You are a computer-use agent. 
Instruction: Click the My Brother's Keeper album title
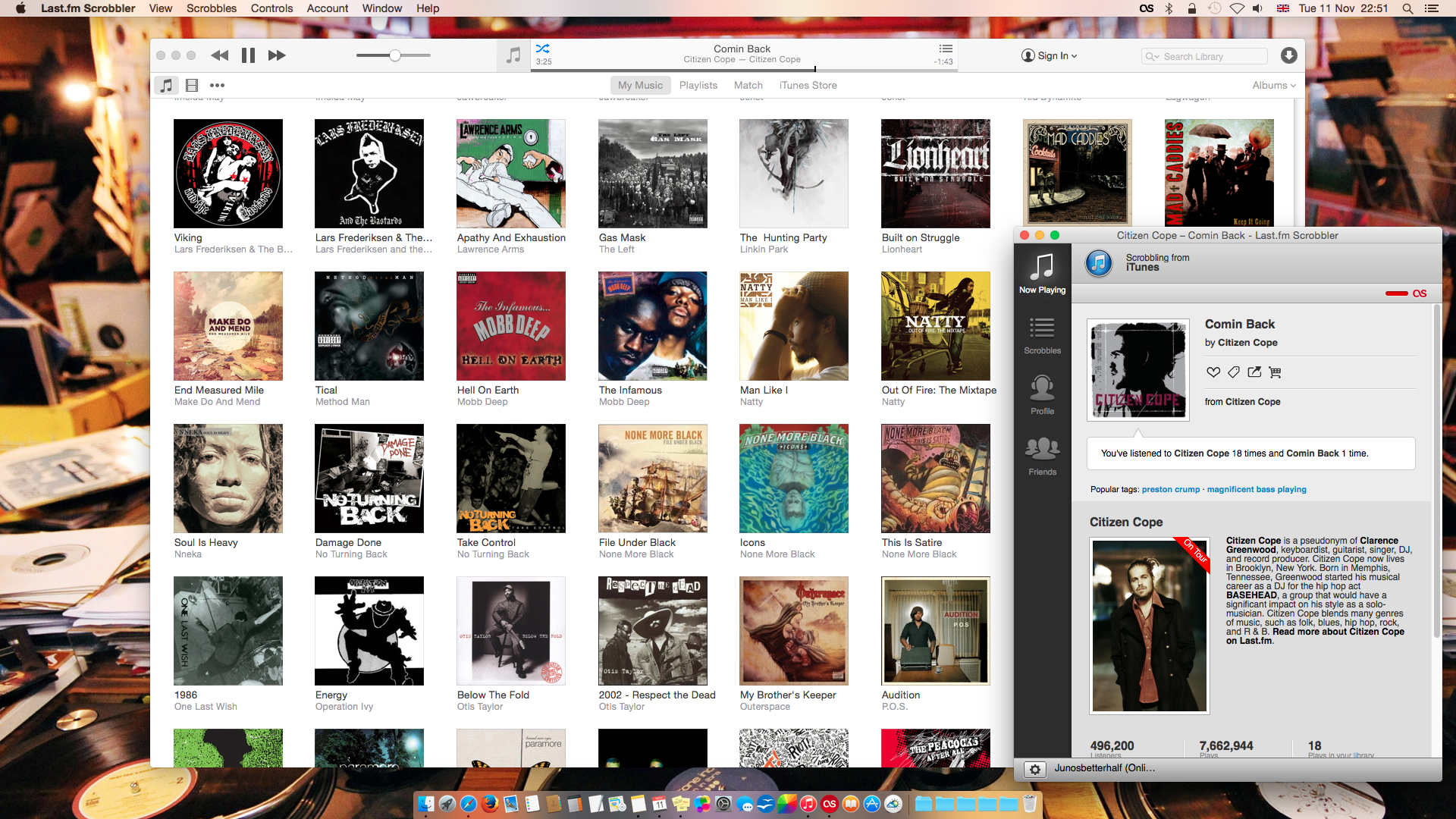click(788, 695)
